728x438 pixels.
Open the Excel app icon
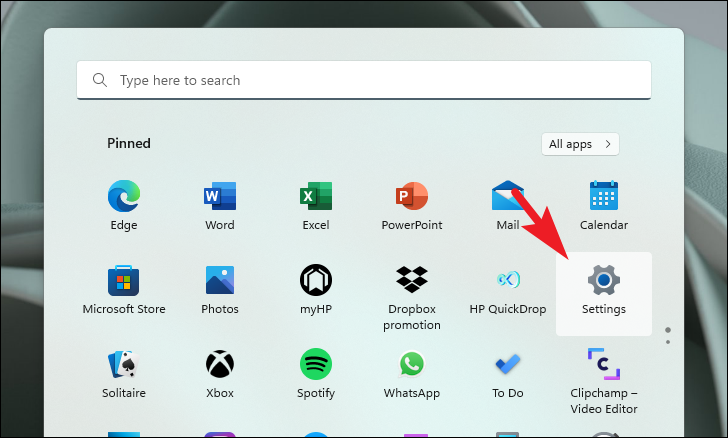click(316, 196)
